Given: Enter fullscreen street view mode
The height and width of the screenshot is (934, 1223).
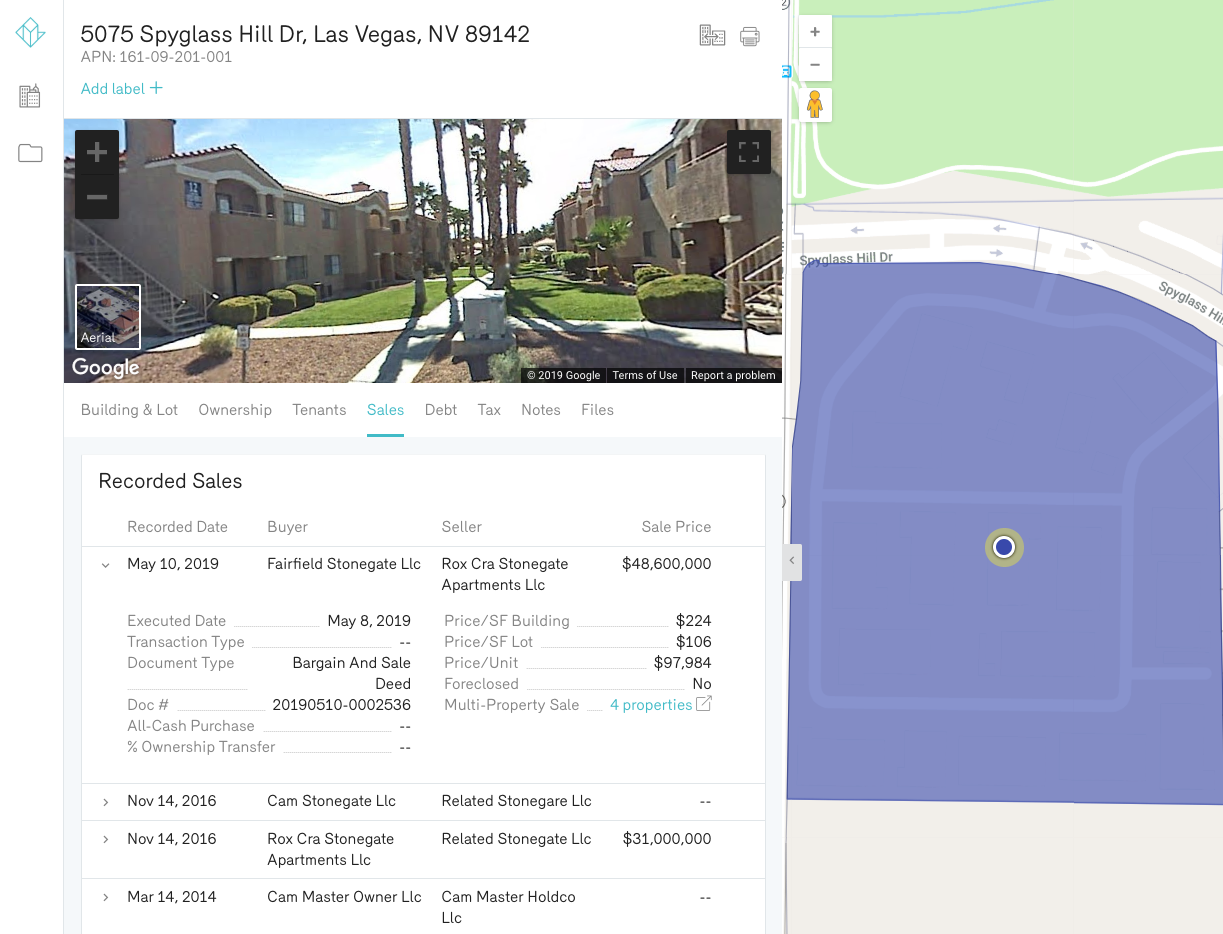Looking at the screenshot, I should click(x=749, y=152).
